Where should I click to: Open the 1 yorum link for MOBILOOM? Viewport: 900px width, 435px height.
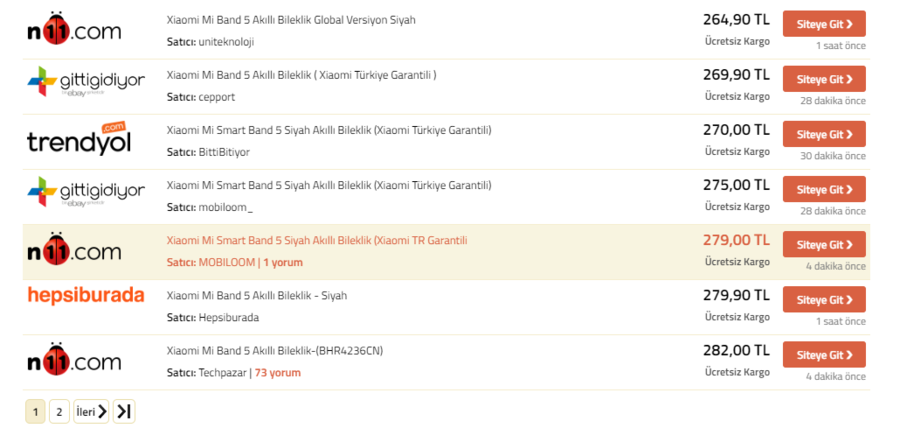pos(283,262)
